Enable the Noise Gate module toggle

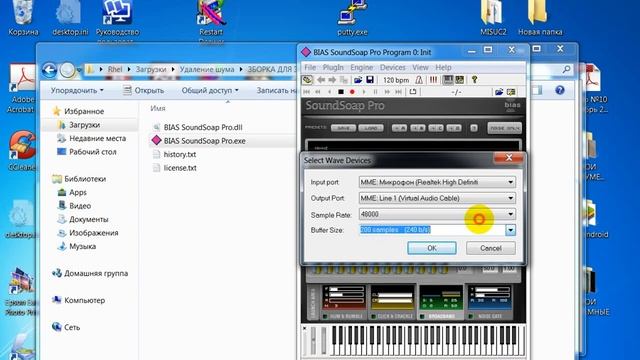[x=471, y=316]
